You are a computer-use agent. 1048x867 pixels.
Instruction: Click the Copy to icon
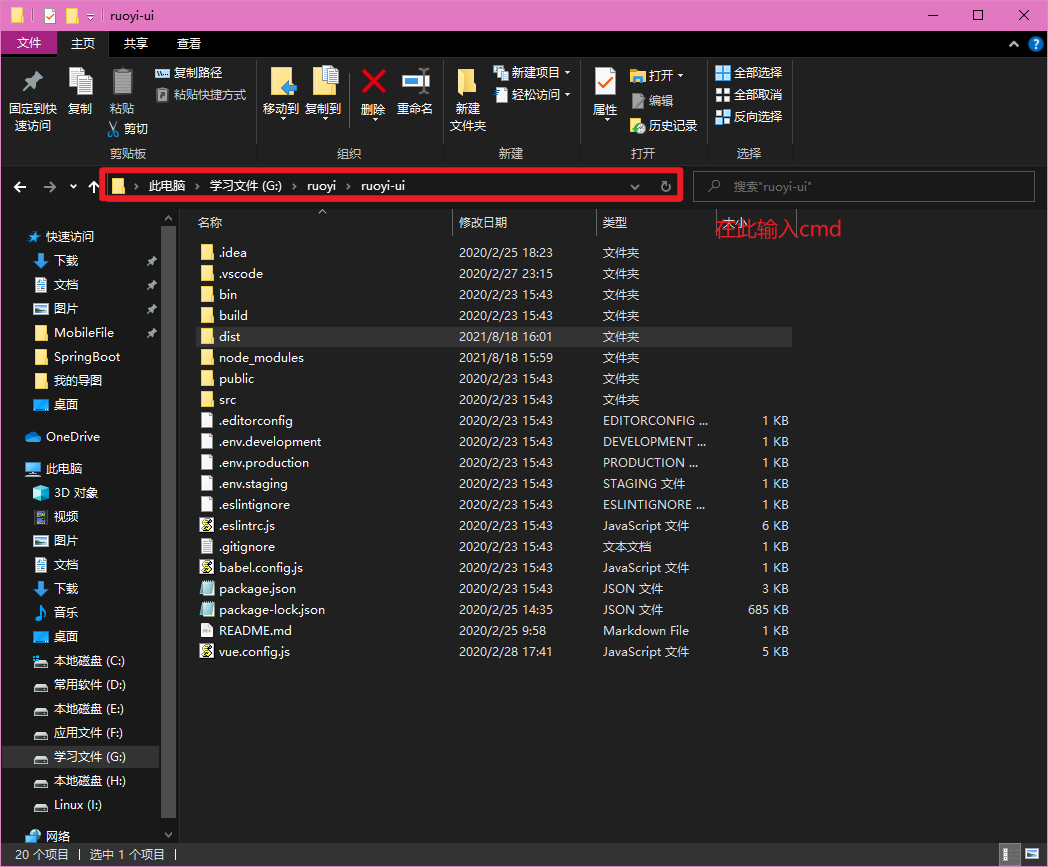coord(325,82)
